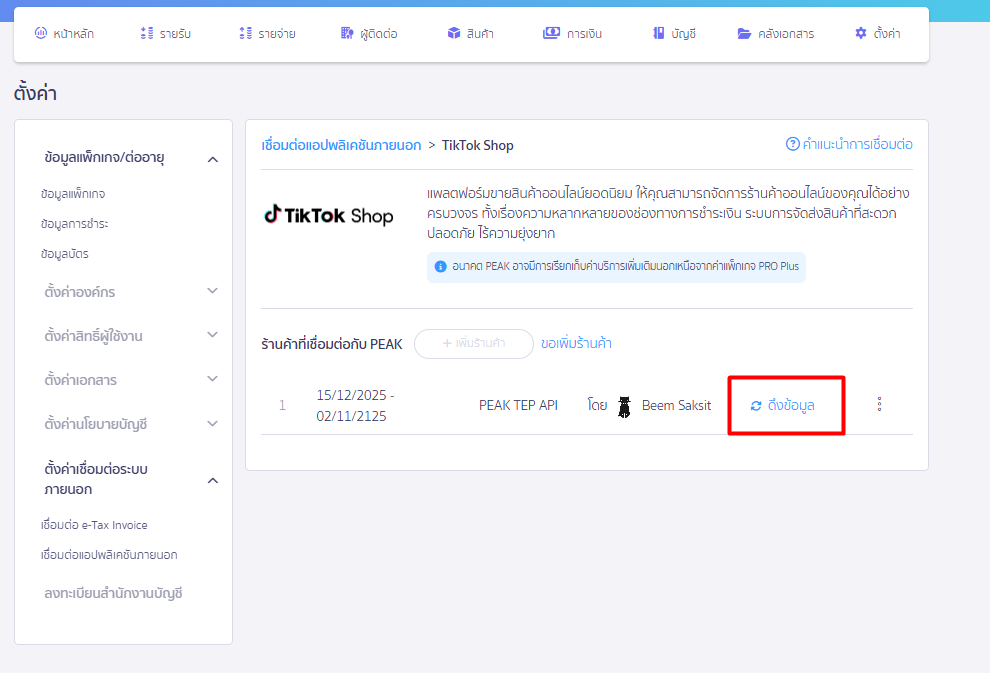Click the สินค้า product box icon
The image size is (990, 673).
[454, 33]
